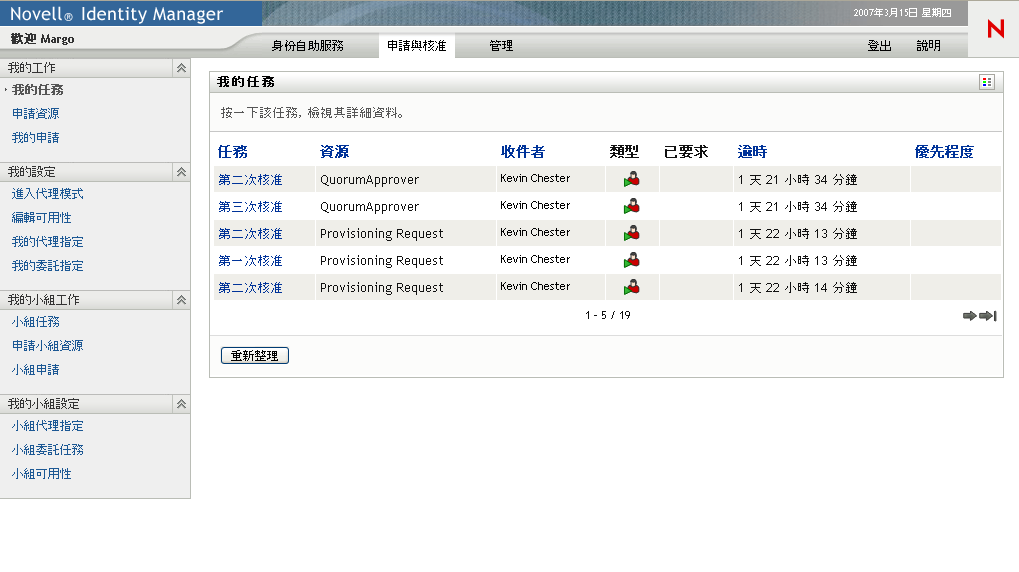Click the 1 - 5 / 19 page indicator

pos(608,315)
